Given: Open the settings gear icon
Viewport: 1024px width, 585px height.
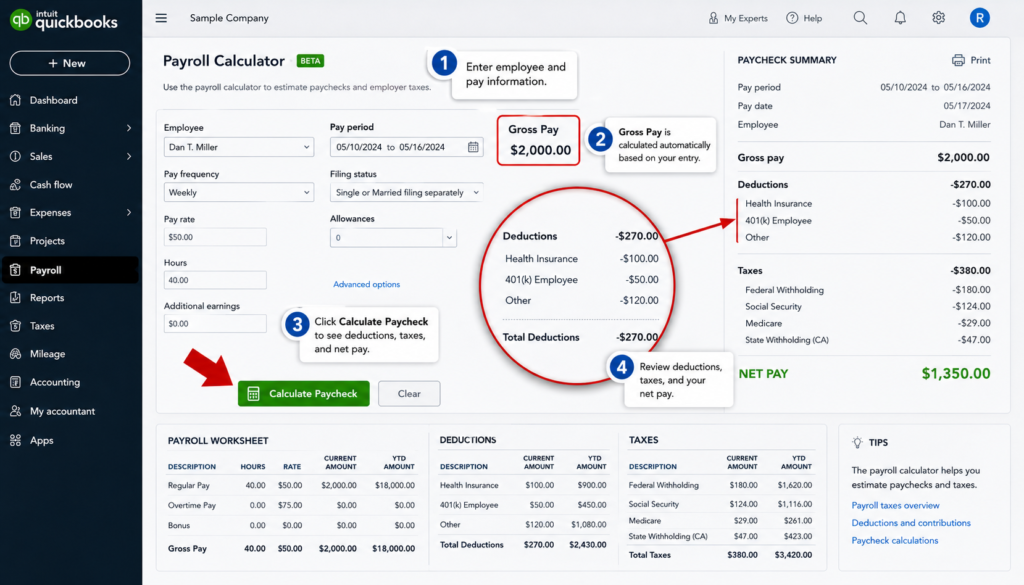Looking at the screenshot, I should [938, 18].
